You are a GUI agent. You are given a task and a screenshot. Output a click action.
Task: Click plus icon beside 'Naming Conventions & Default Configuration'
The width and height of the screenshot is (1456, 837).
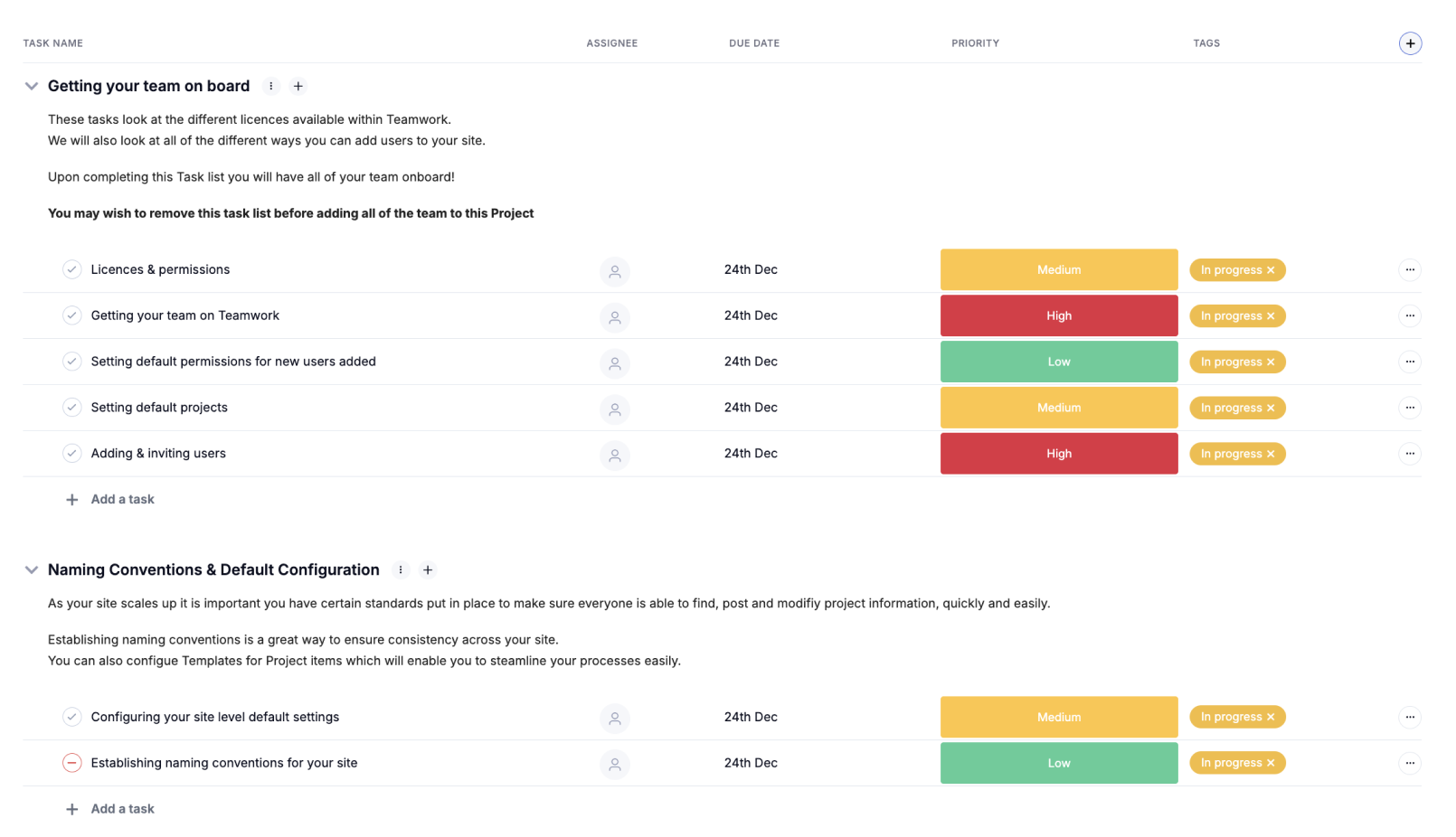[428, 570]
